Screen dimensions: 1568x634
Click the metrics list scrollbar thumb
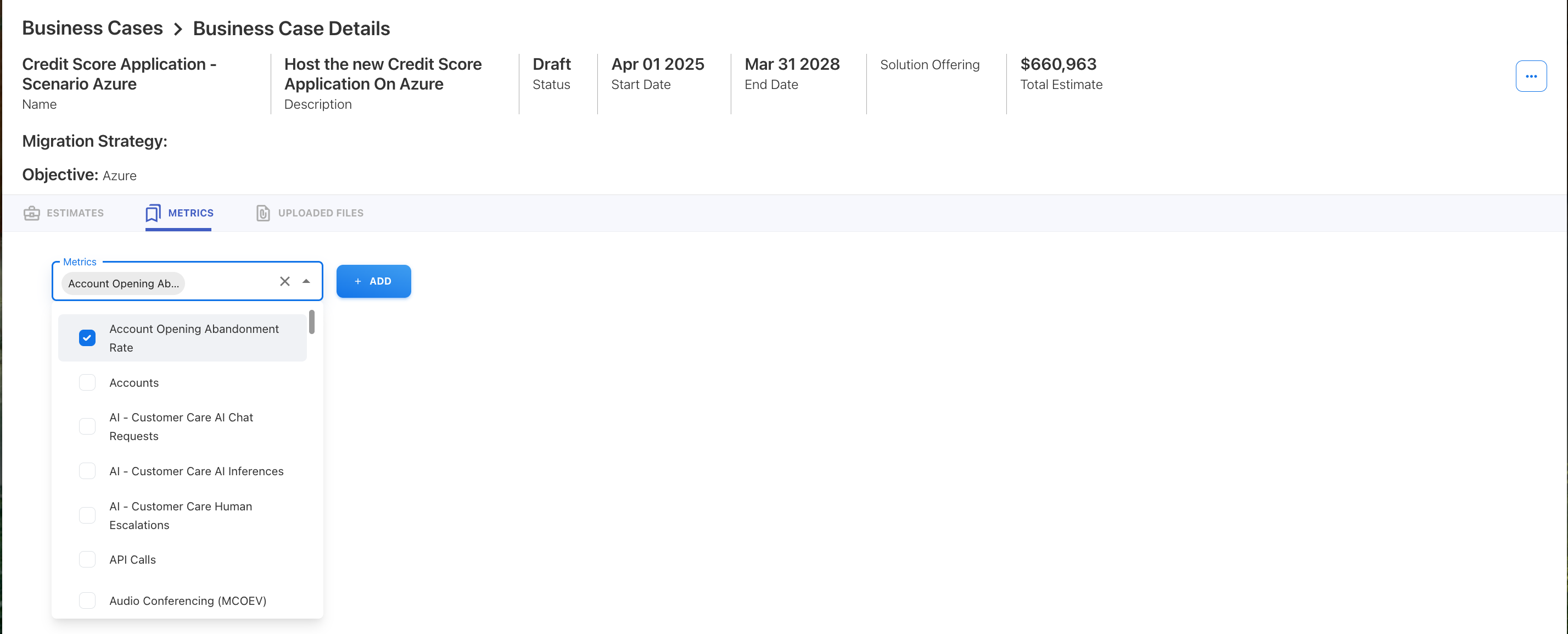coord(312,322)
